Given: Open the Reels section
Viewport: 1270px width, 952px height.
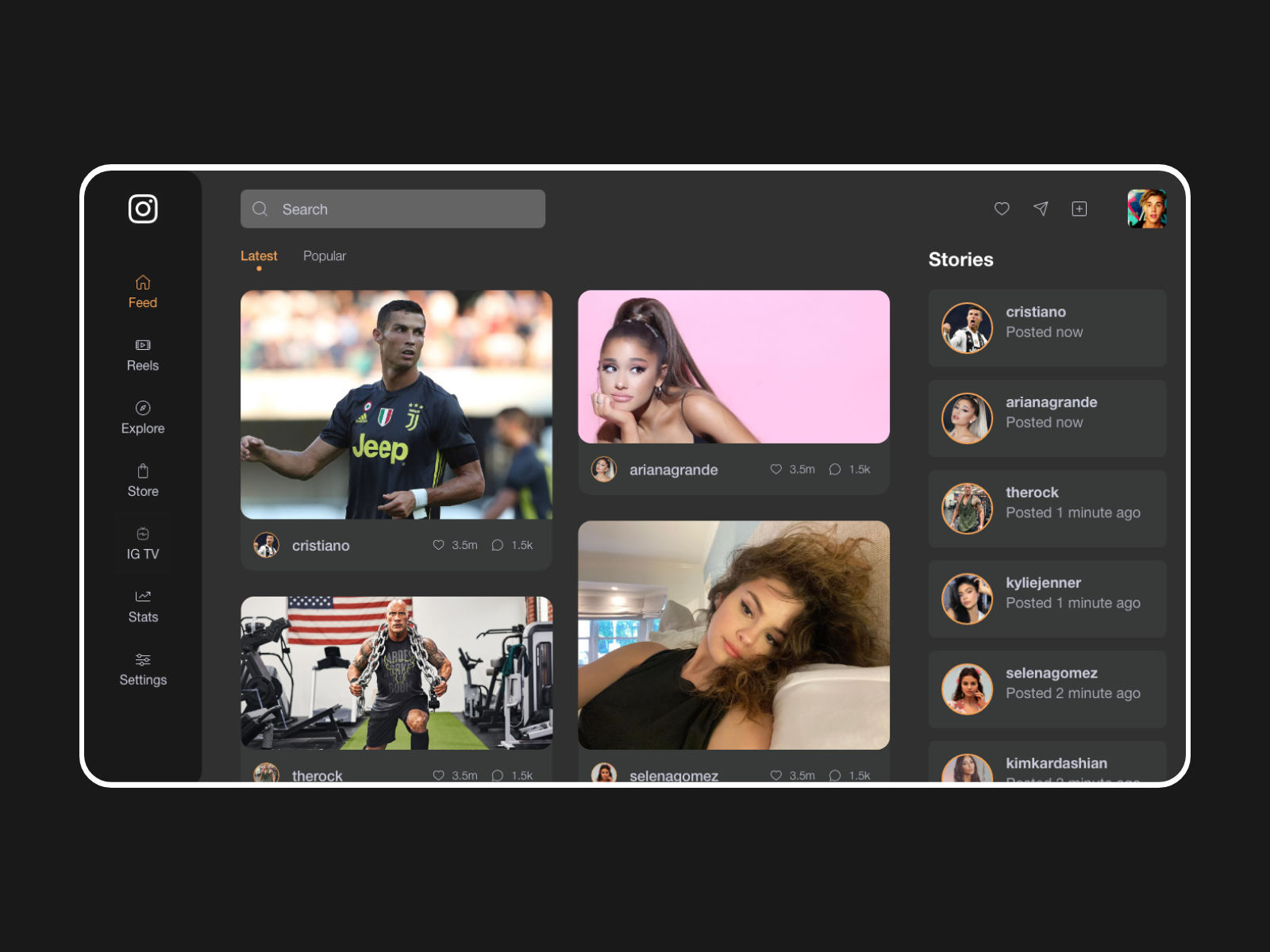Looking at the screenshot, I should (x=143, y=355).
